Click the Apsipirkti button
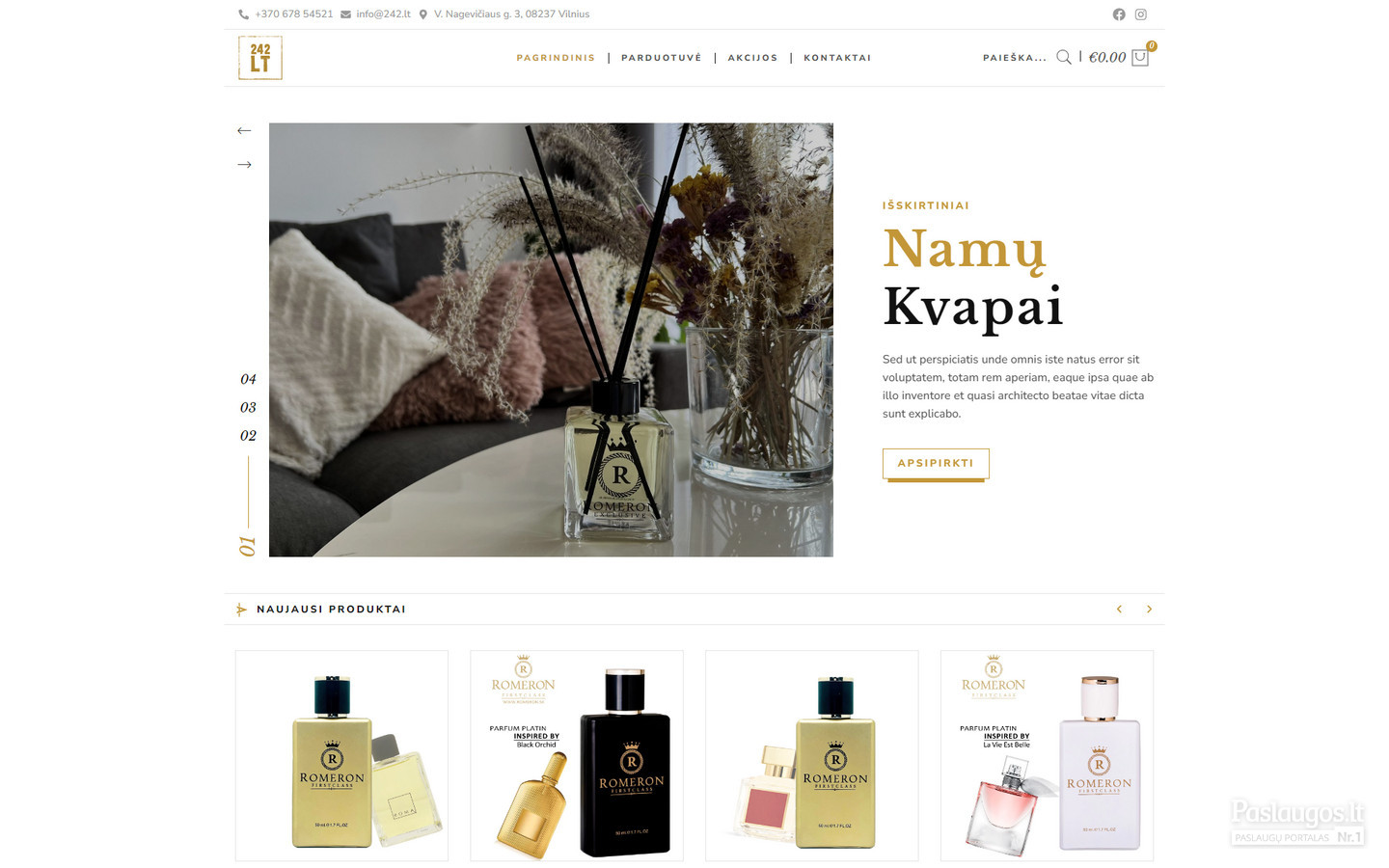Viewport: 1389px width, 868px height. pos(936,463)
